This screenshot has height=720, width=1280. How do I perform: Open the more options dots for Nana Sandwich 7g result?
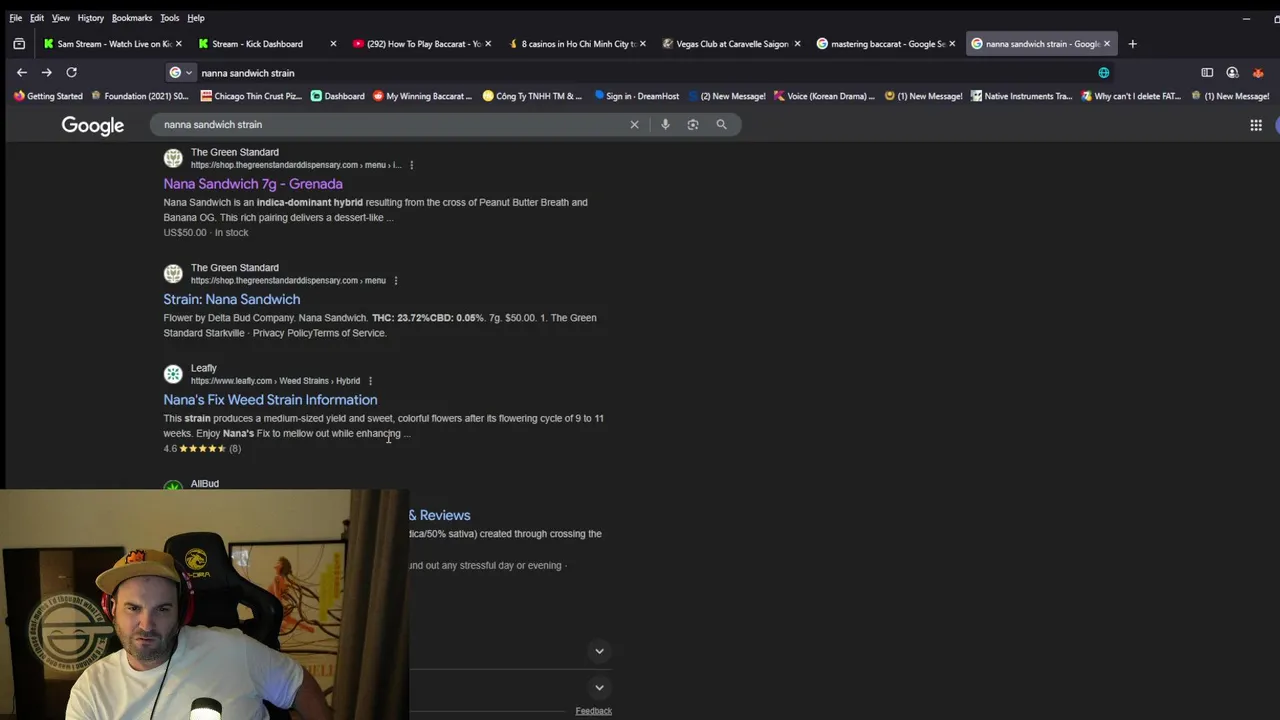[411, 165]
